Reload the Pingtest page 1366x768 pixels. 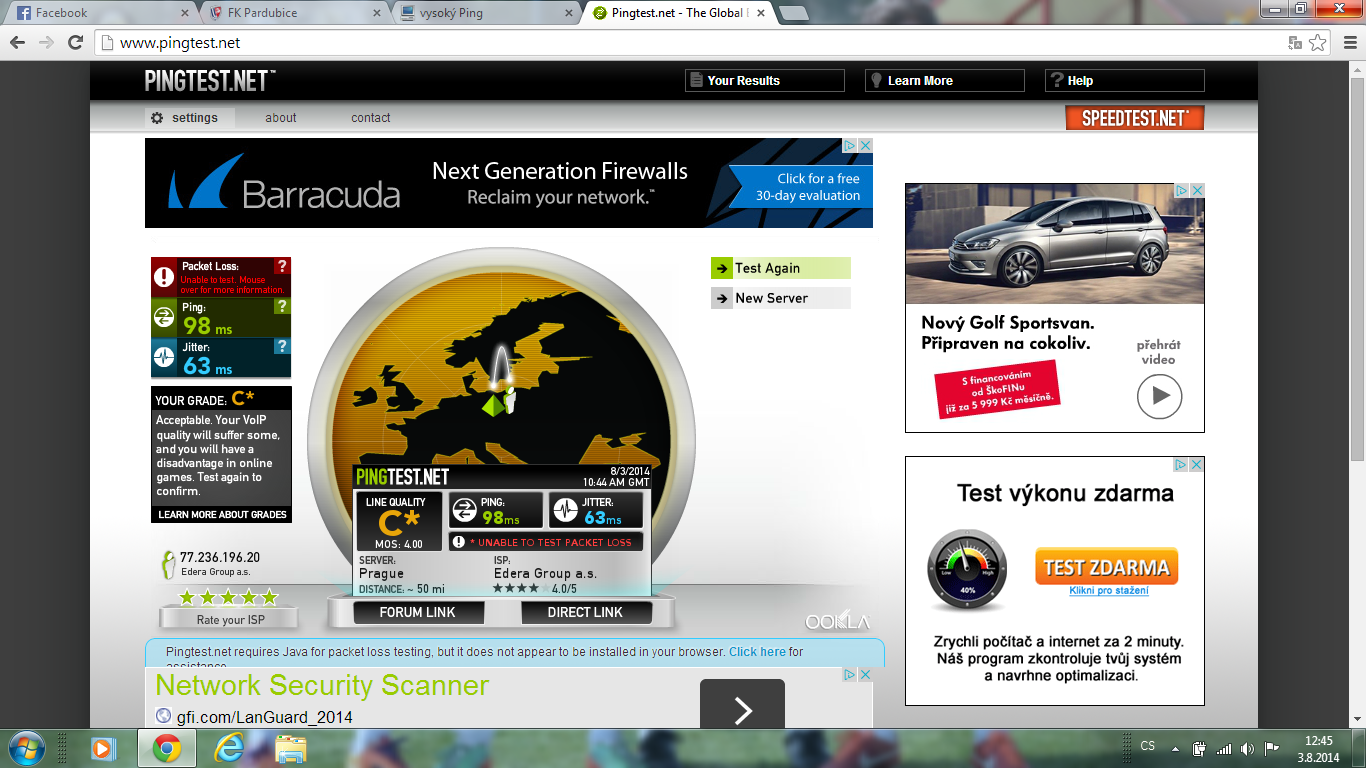tap(75, 43)
